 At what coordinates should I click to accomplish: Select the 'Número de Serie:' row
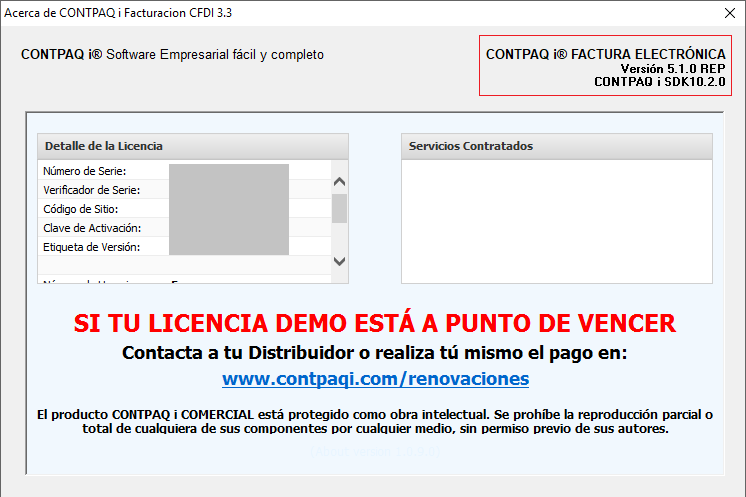[x=185, y=170]
